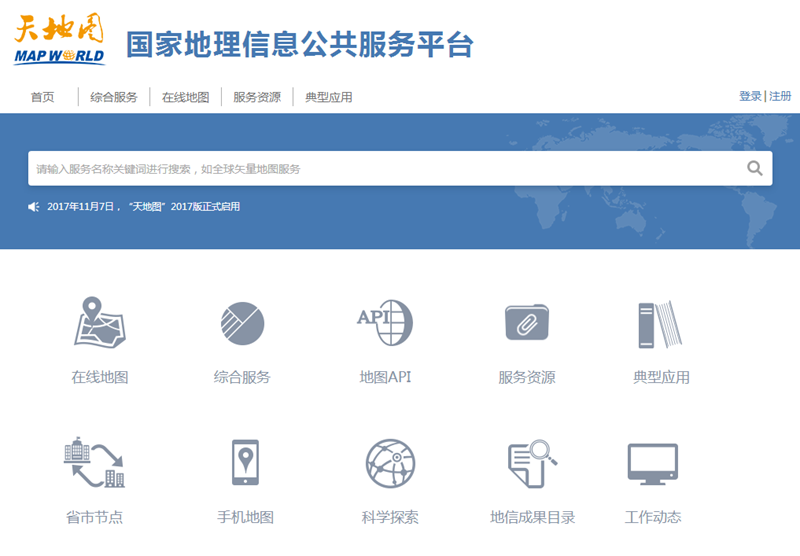Select the 首页 nav item
The width and height of the screenshot is (800, 556).
pos(42,97)
